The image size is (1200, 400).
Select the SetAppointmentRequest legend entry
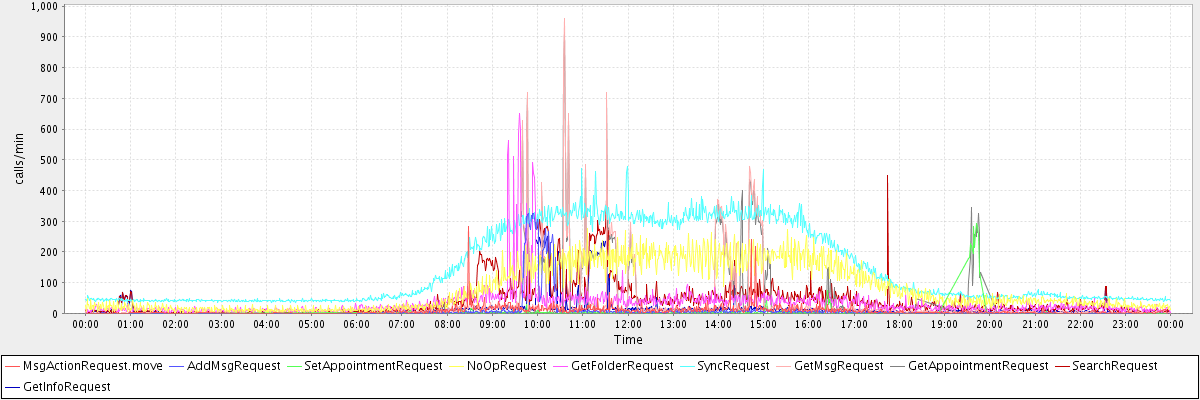tap(372, 366)
